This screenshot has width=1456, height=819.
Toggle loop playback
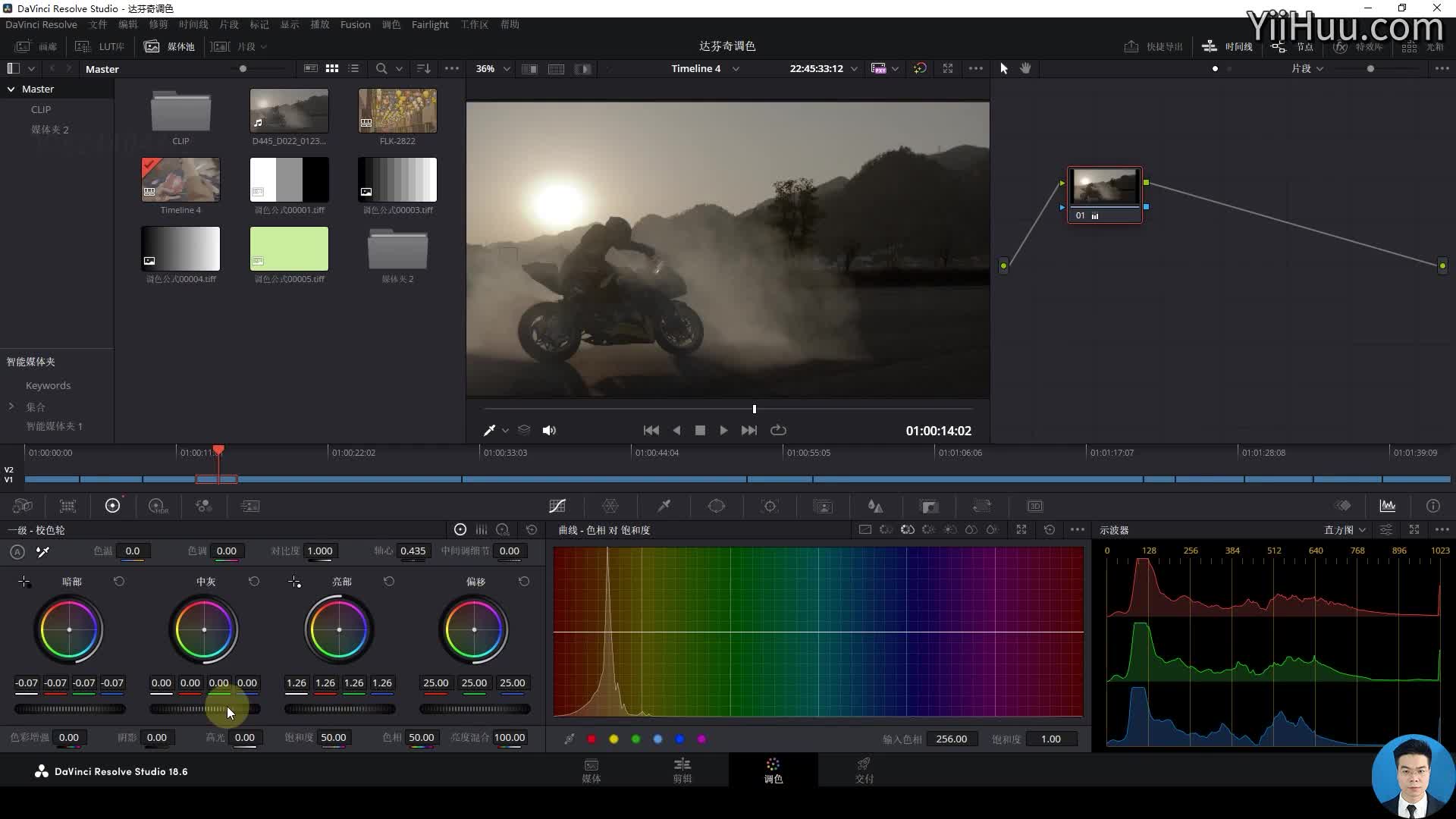point(778,430)
